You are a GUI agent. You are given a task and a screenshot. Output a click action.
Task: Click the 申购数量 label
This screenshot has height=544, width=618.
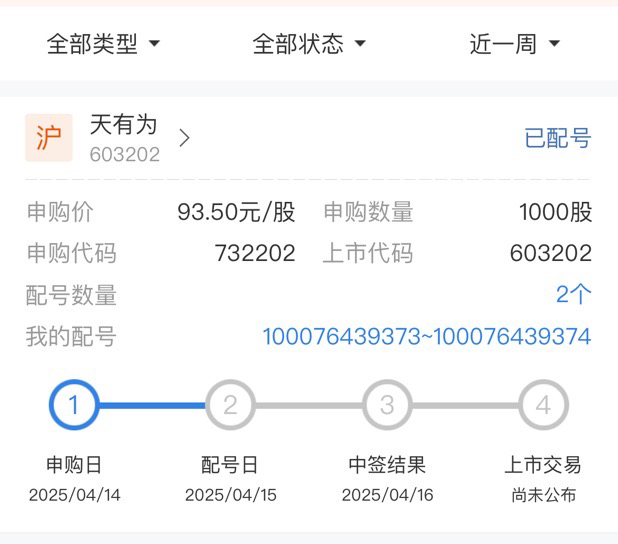pos(368,212)
